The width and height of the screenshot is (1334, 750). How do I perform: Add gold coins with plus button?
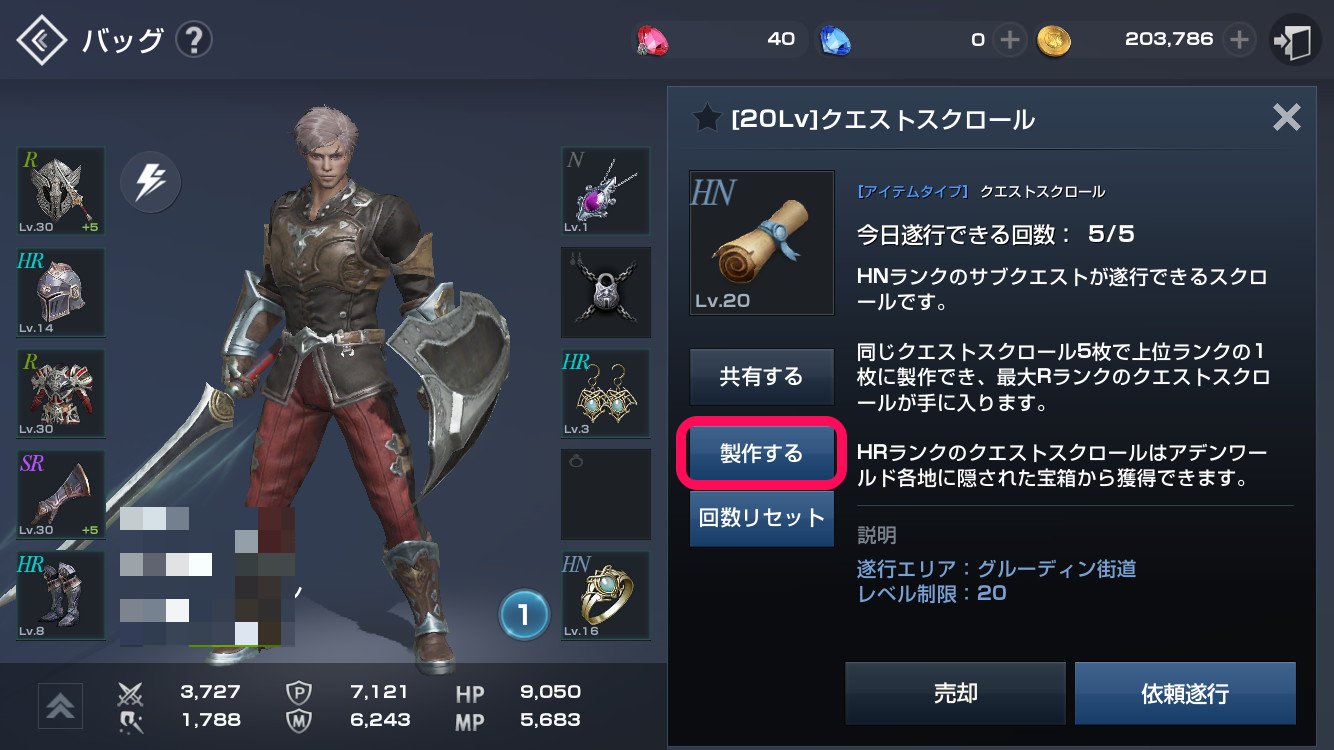1239,40
